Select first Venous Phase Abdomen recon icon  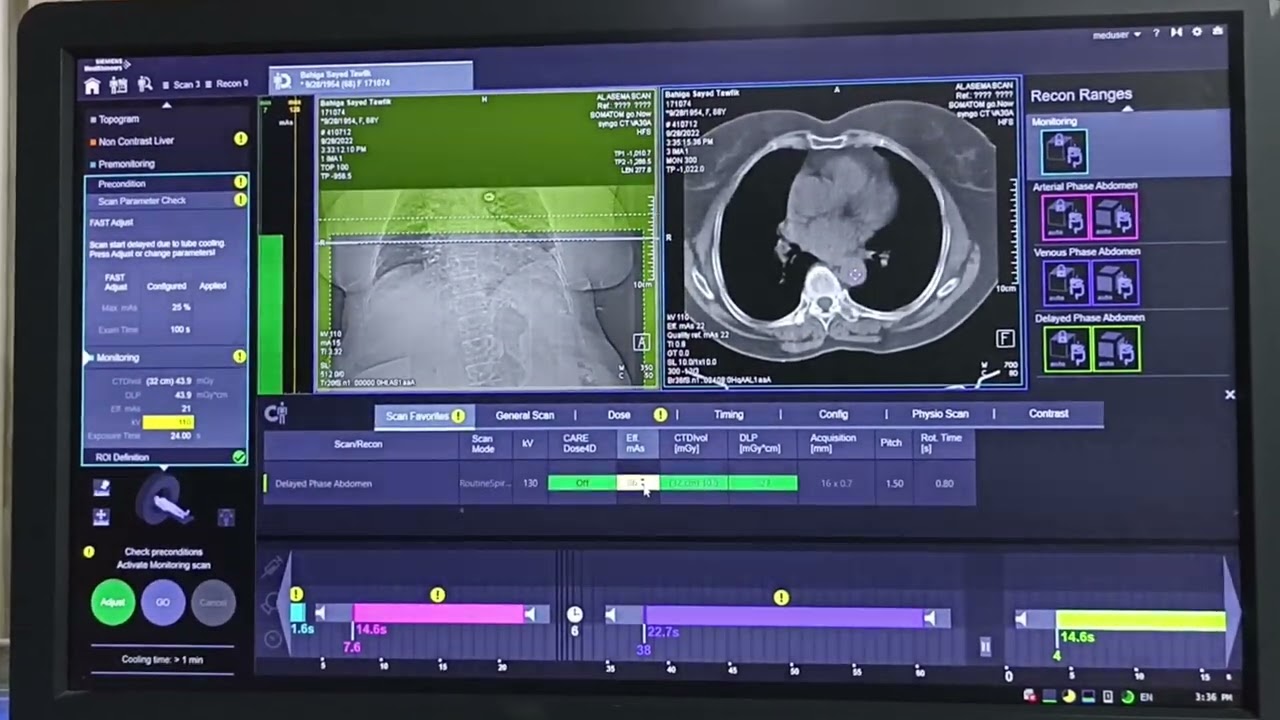(x=1065, y=282)
